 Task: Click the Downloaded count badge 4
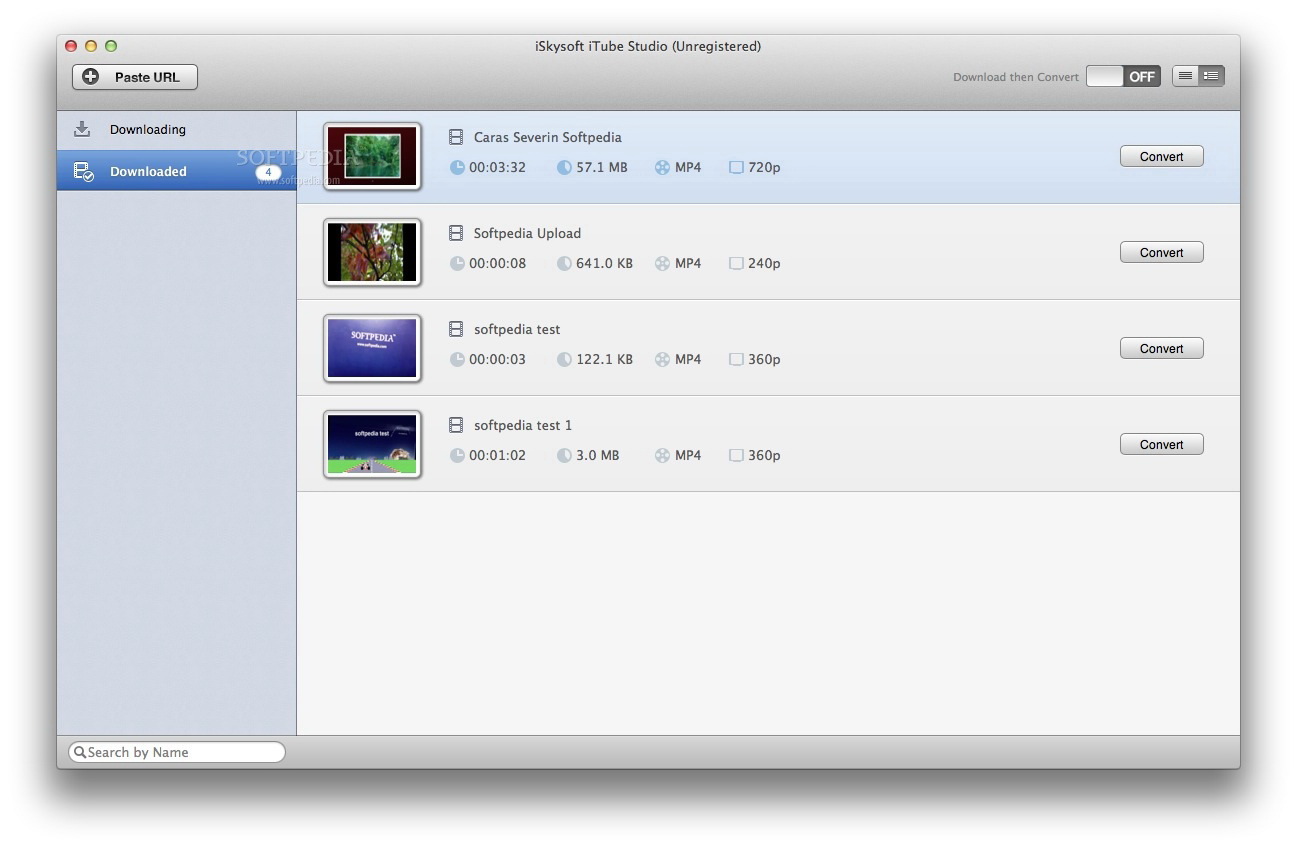(x=268, y=172)
